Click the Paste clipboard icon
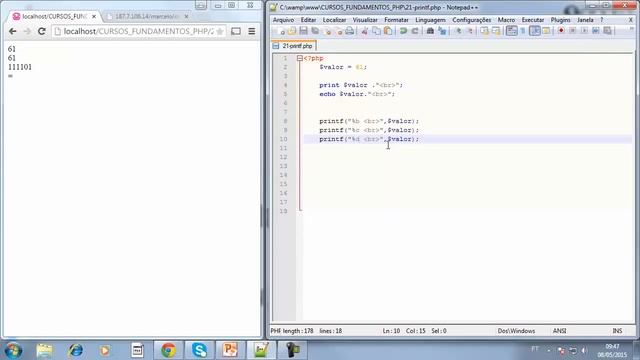Screen dimensions: 640x360 [388, 31]
